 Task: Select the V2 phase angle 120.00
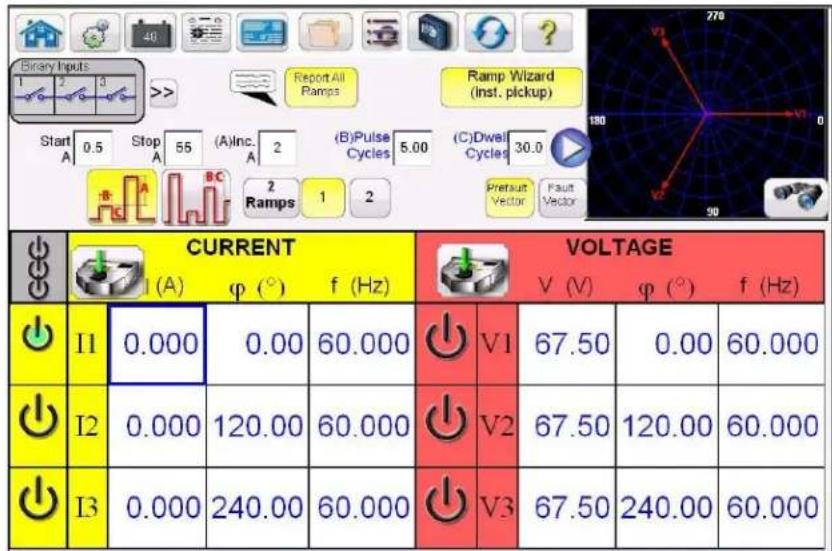coord(668,426)
